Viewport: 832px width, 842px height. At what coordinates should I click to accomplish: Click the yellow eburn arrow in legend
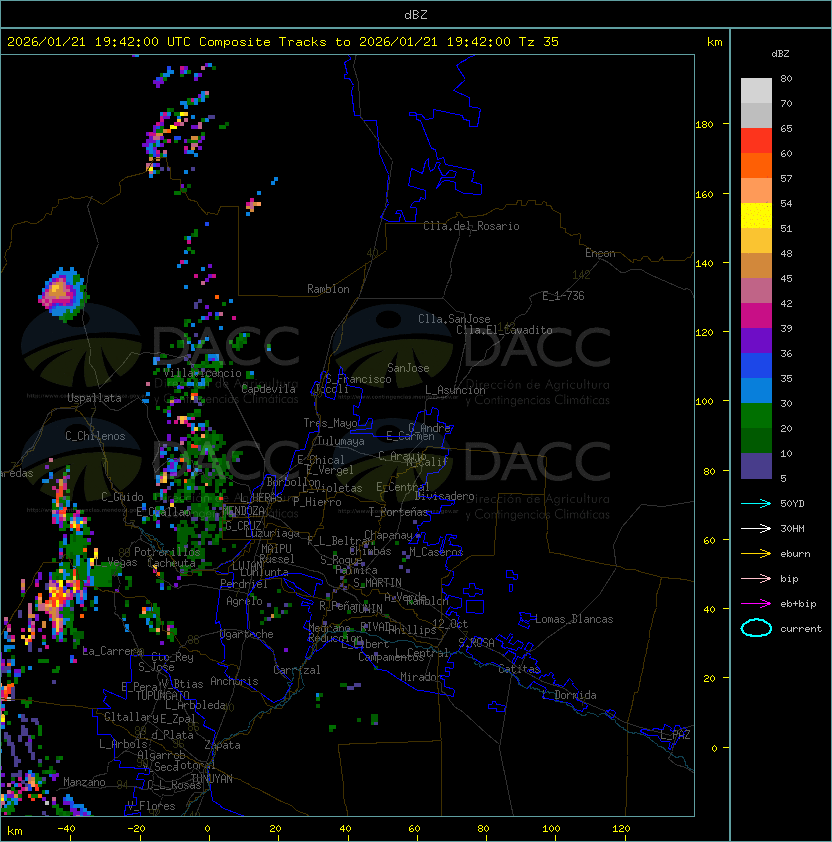coord(756,554)
